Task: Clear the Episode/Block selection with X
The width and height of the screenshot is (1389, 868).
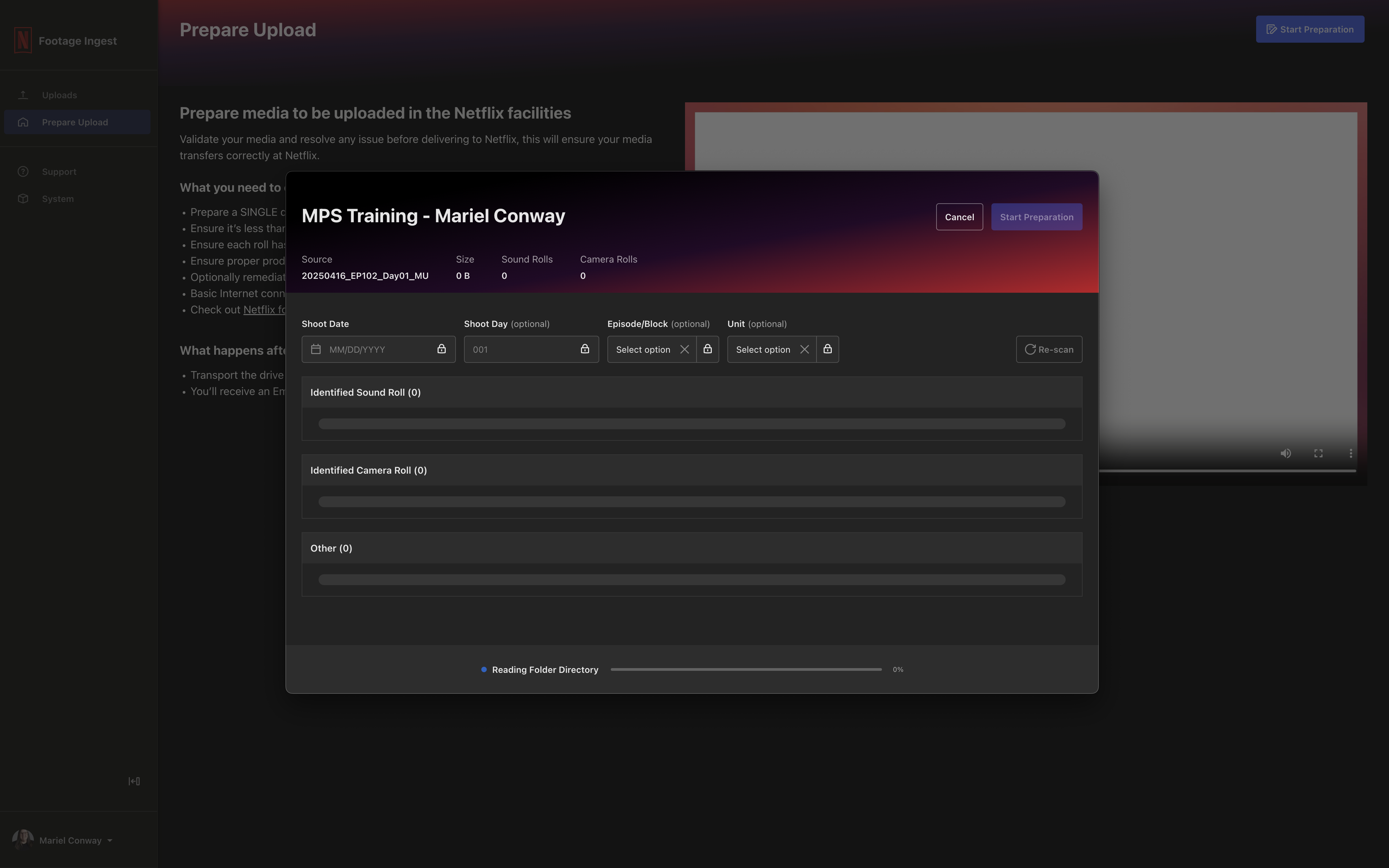Action: click(x=684, y=349)
